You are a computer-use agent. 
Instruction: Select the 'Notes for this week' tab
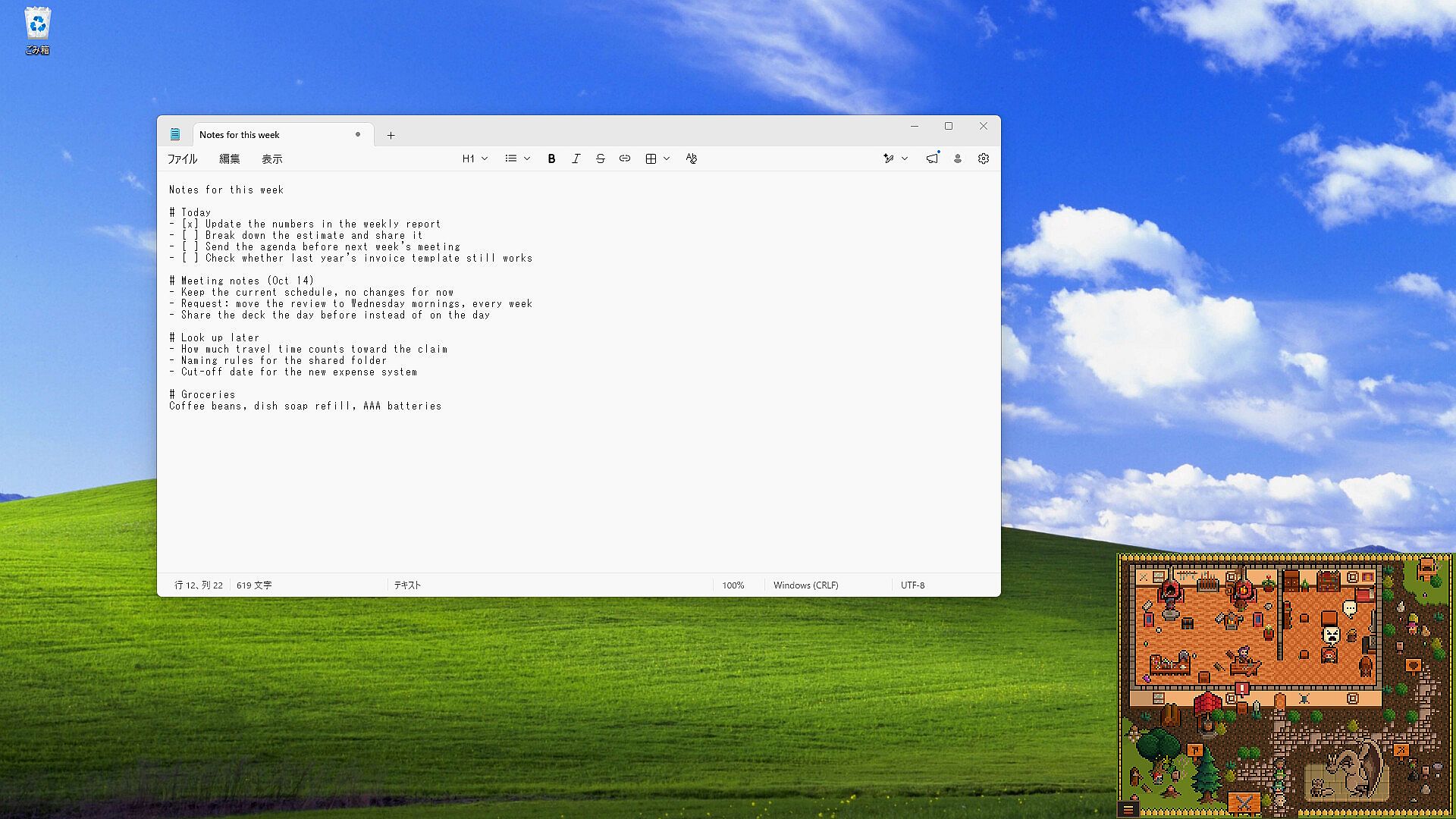pyautogui.click(x=283, y=134)
